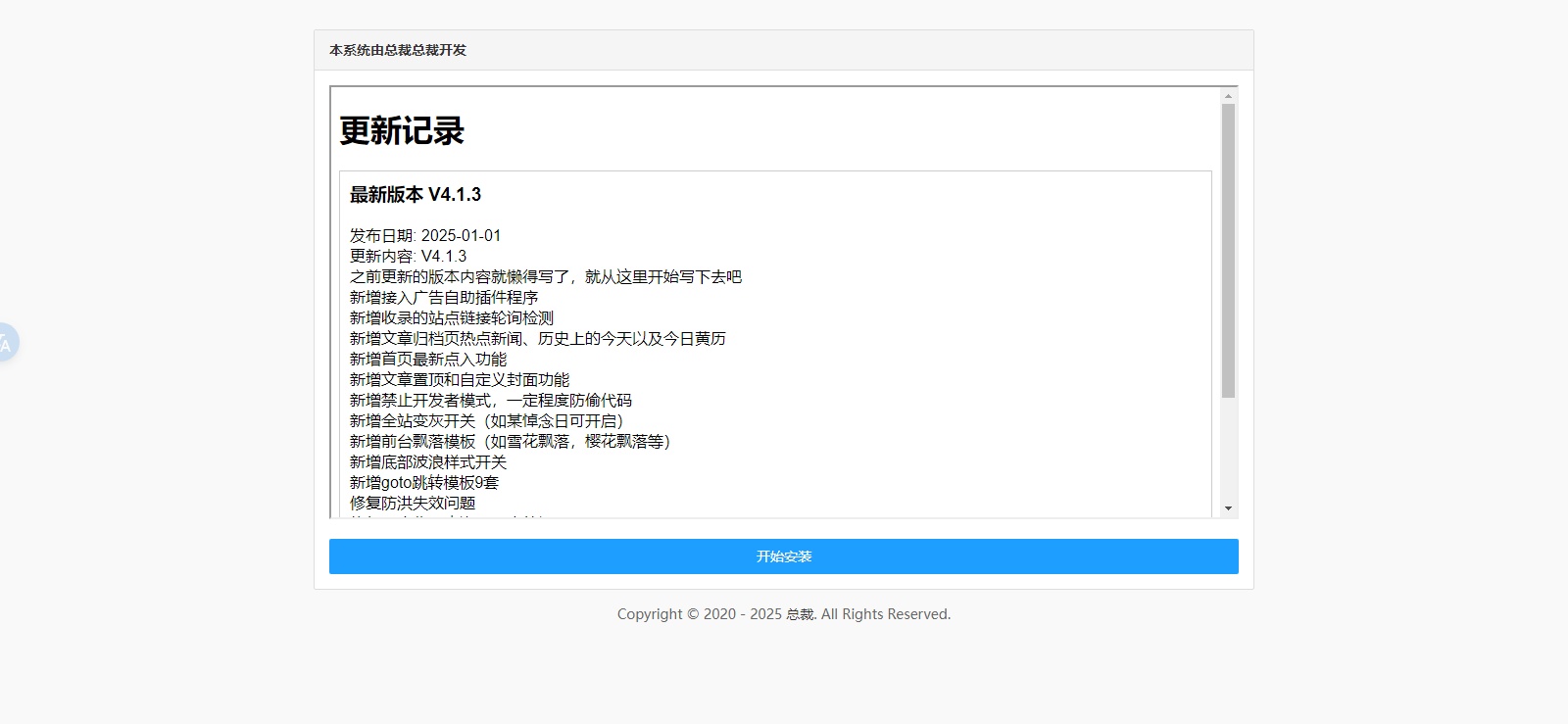Click the 更新记录 heading
This screenshot has height=724, width=1568.
pos(402,130)
